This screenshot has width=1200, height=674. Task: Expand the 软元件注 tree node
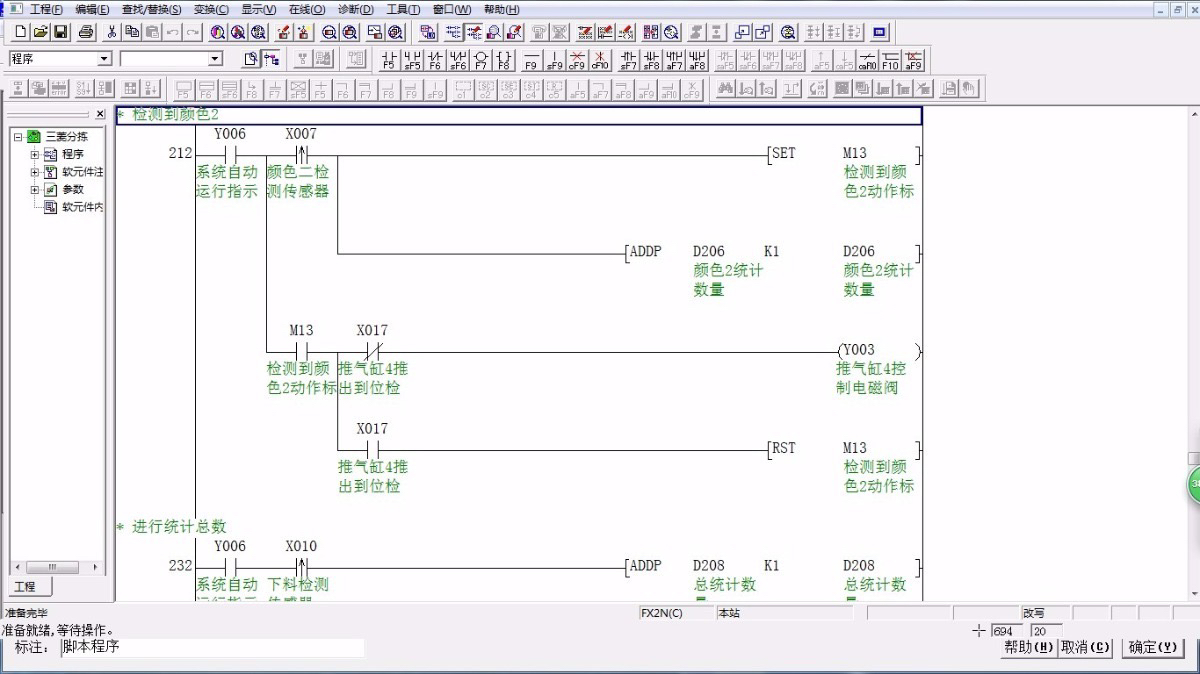point(35,172)
